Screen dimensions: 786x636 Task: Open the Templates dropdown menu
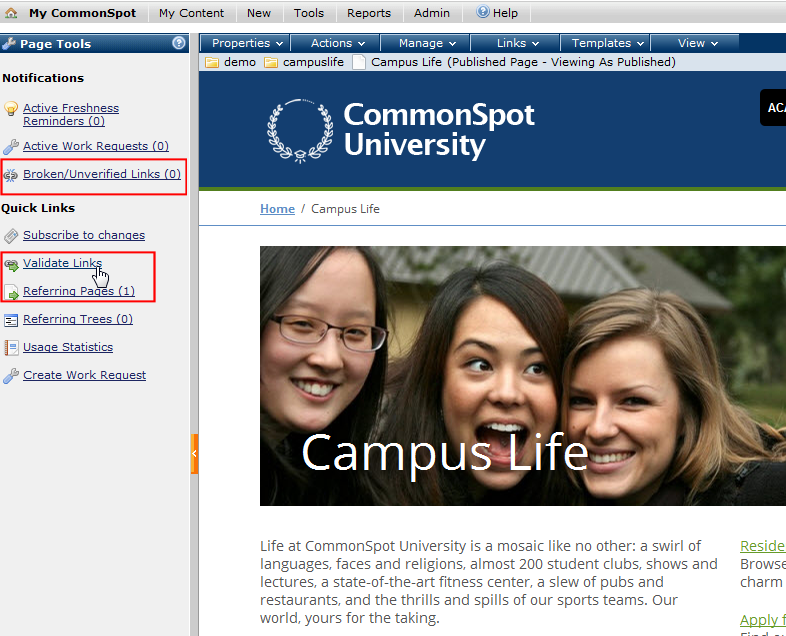click(605, 44)
